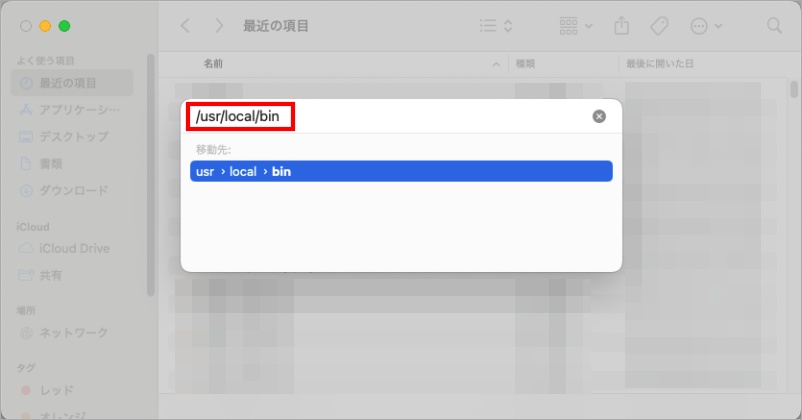
Task: Select ネットワーク in the sidebar
Action: (x=73, y=332)
